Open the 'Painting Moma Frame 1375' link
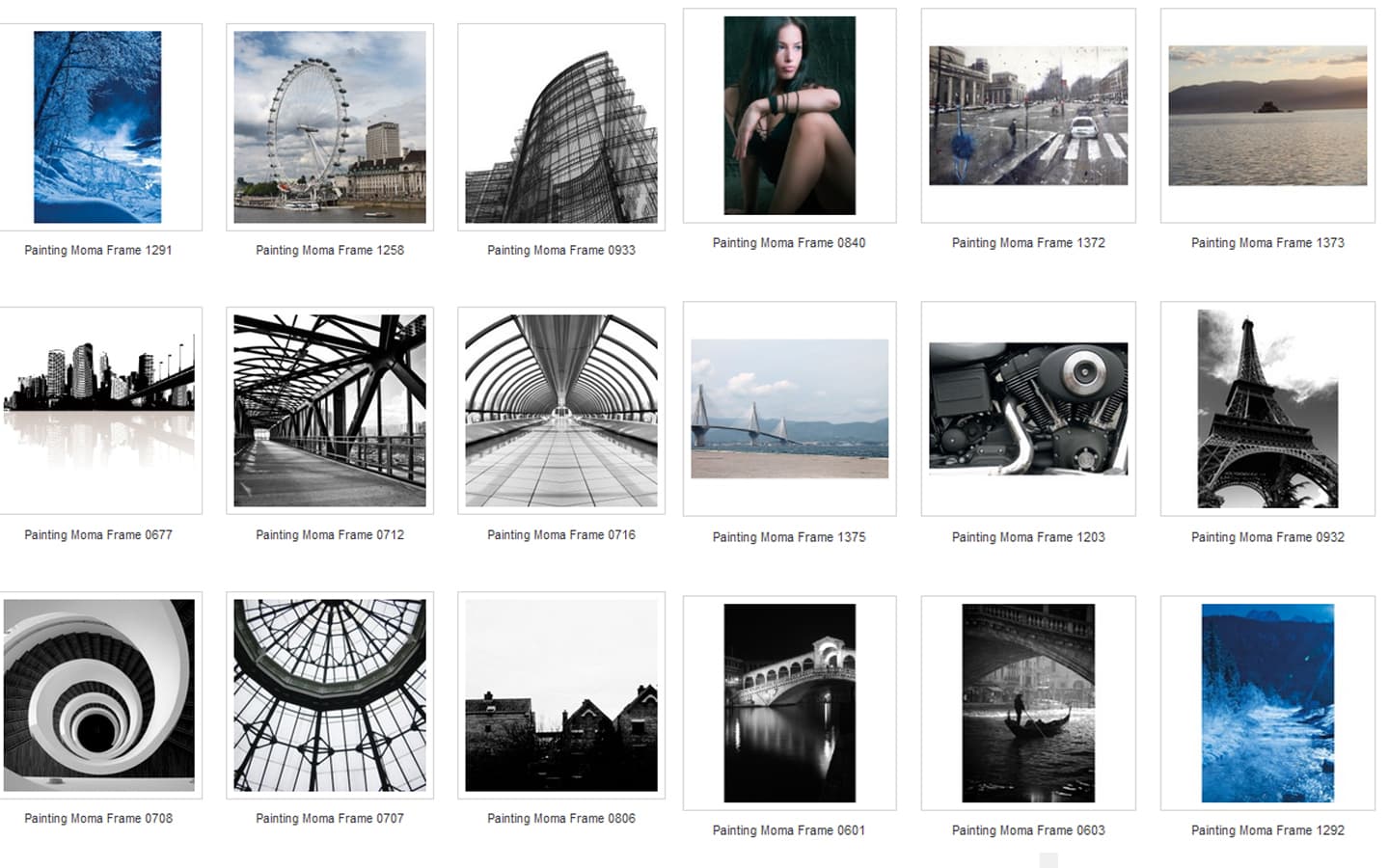The image size is (1389, 868). click(x=789, y=537)
